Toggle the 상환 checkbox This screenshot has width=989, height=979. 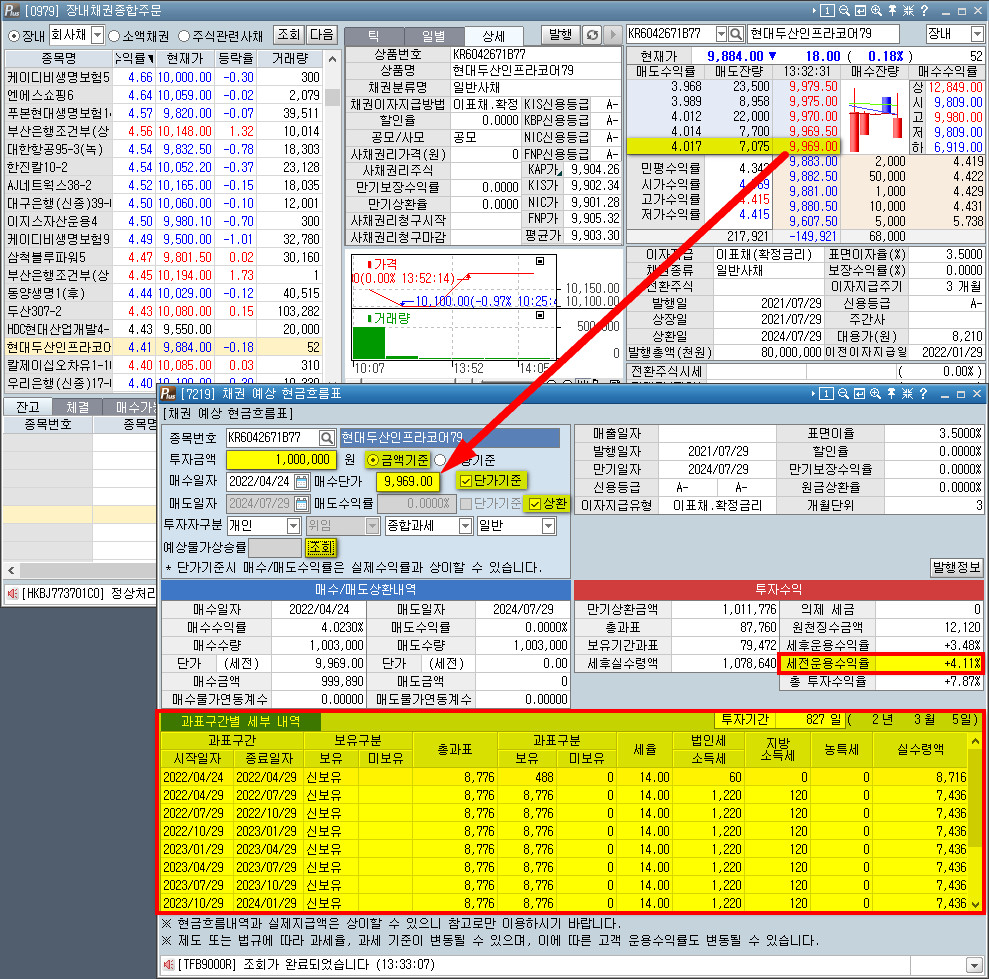click(535, 503)
